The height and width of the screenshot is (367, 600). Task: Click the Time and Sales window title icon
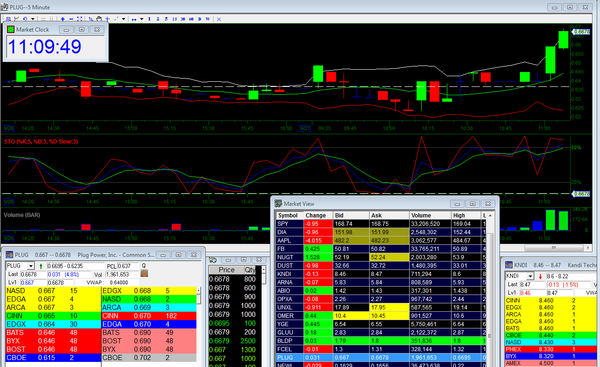point(213,260)
